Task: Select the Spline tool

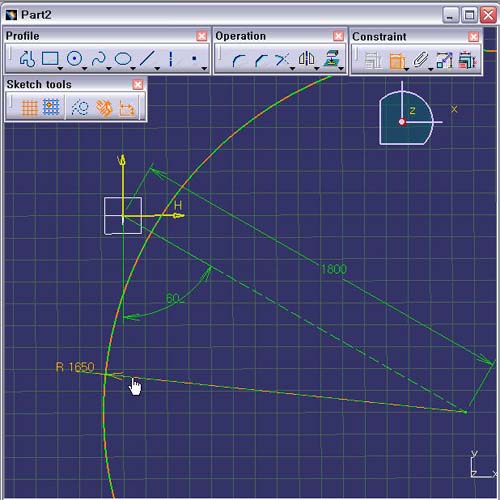Action: pyautogui.click(x=99, y=59)
